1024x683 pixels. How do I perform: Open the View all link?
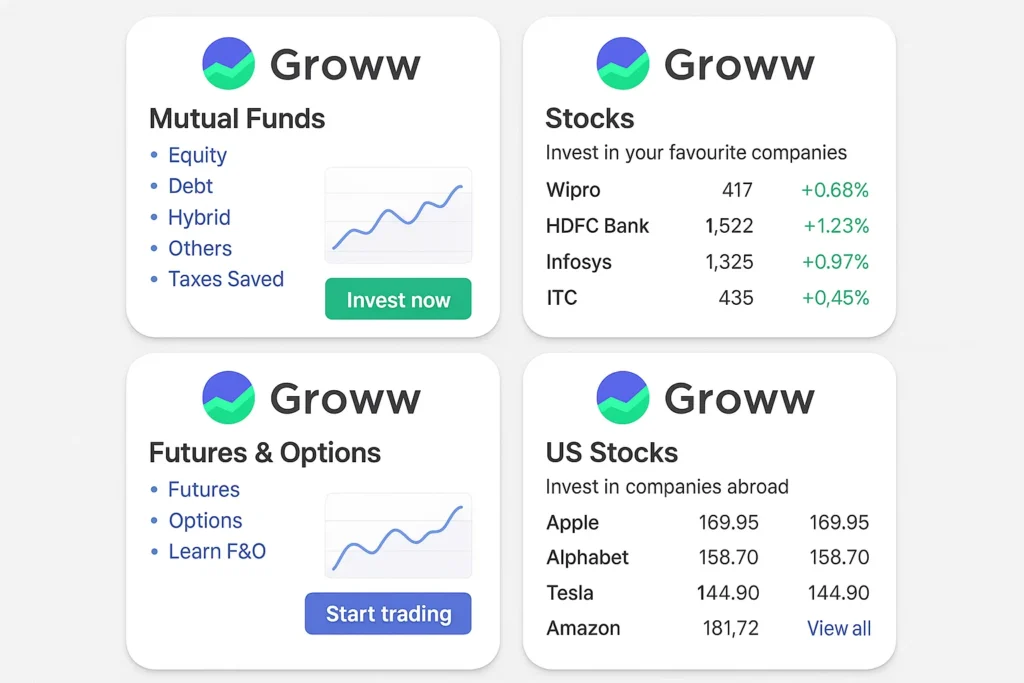(838, 628)
